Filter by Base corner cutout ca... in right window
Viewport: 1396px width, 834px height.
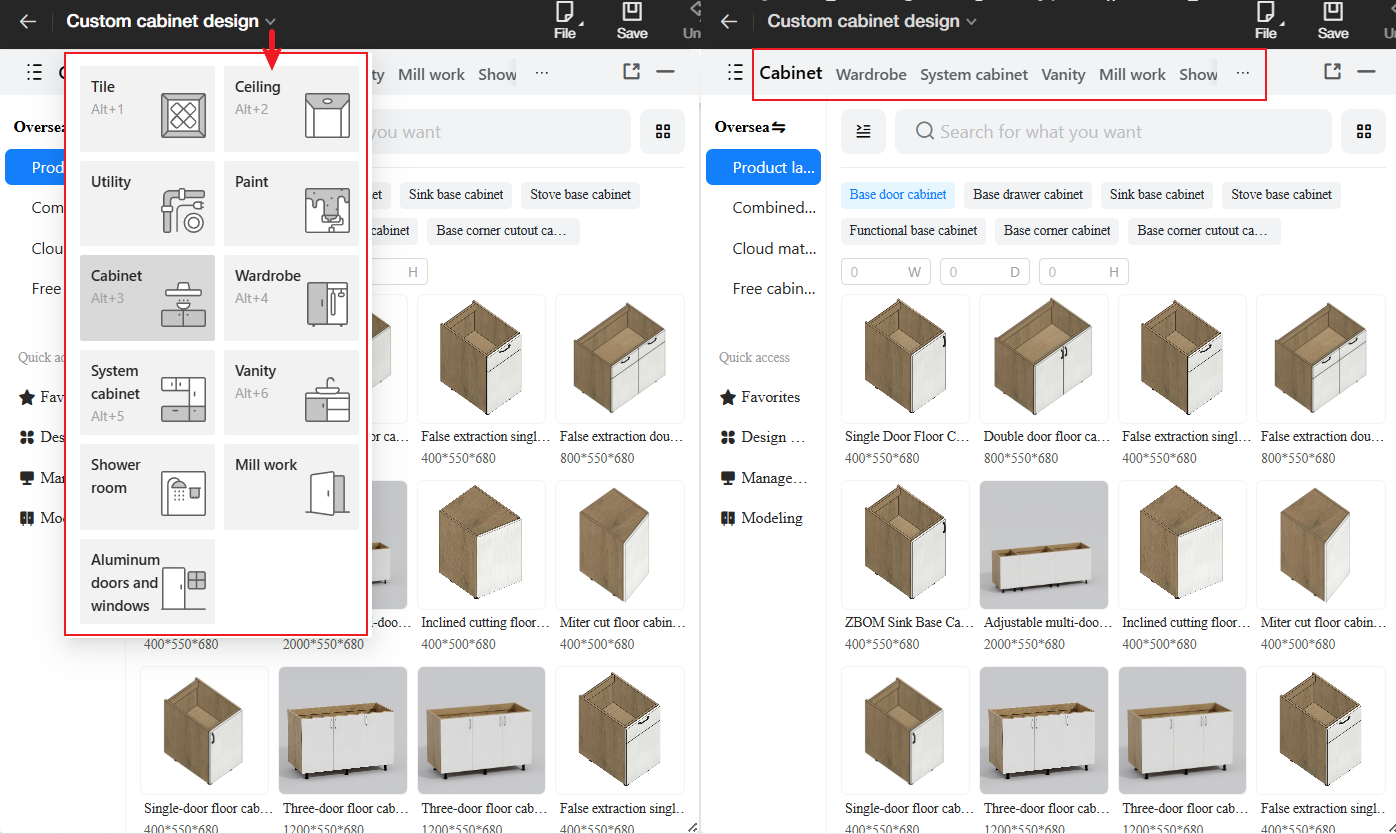coord(1204,230)
